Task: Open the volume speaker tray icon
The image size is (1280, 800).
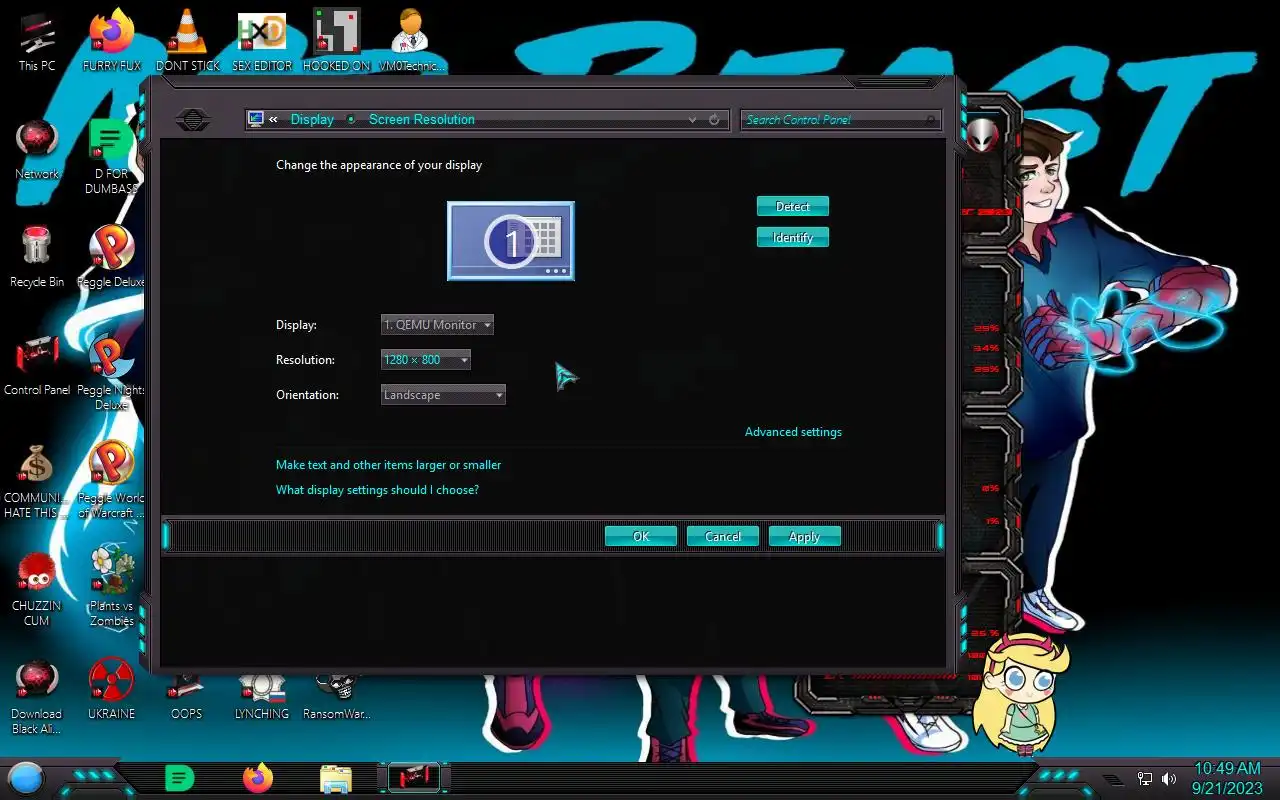Action: tap(1169, 779)
